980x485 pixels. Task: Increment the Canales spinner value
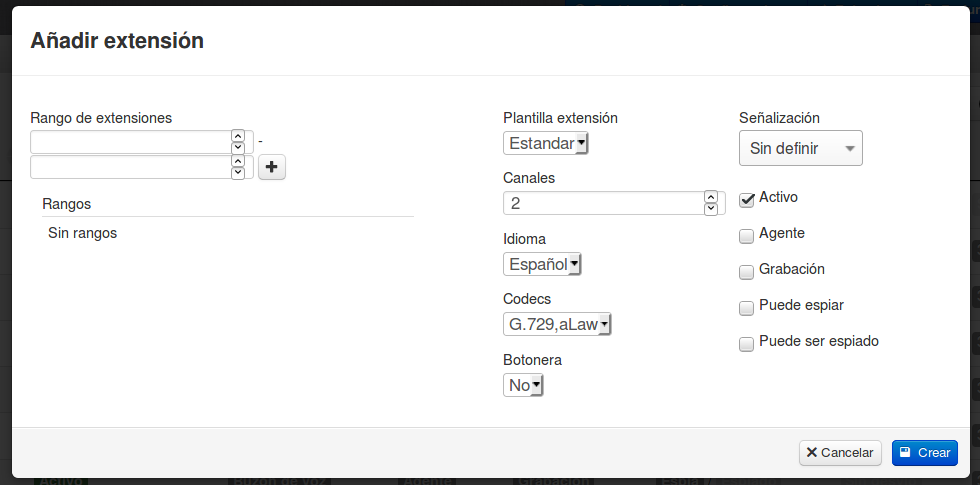(710, 197)
